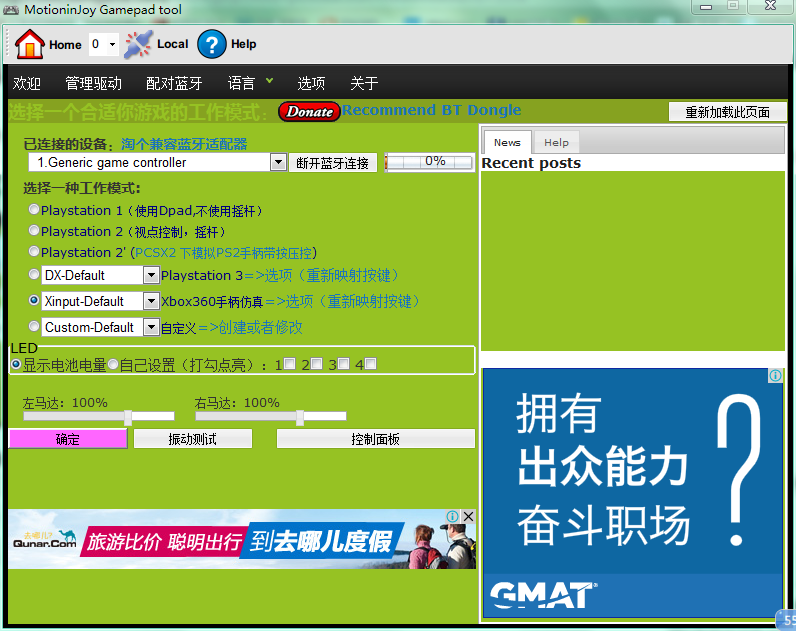Open the DX-Default mode dropdown
Screen dimensions: 796x631
[151, 274]
